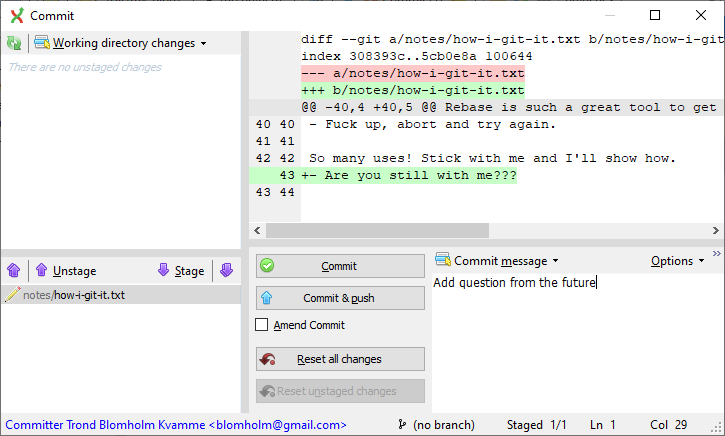725x436 pixels.
Task: Open the Options dropdown menu
Action: (677, 261)
